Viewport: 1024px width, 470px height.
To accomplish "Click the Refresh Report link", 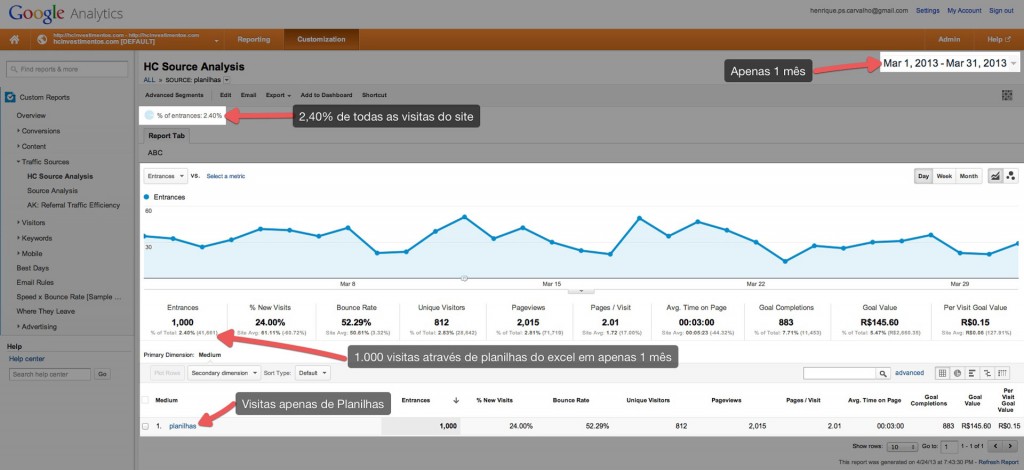I will click(996, 462).
